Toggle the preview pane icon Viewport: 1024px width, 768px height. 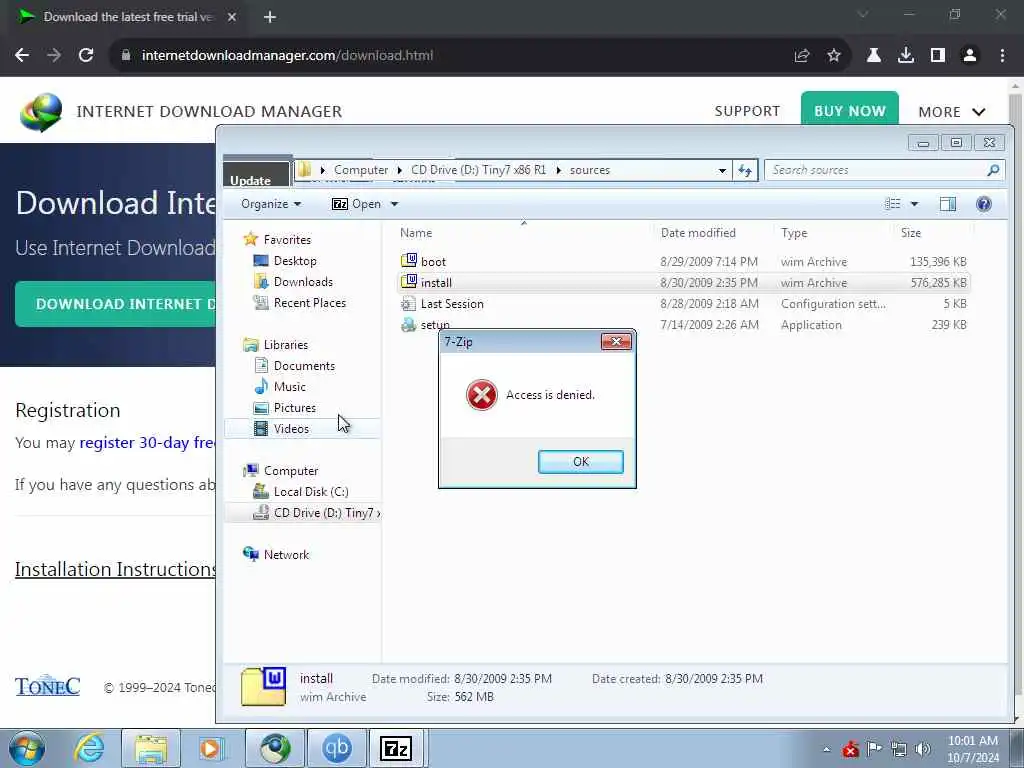[x=948, y=204]
